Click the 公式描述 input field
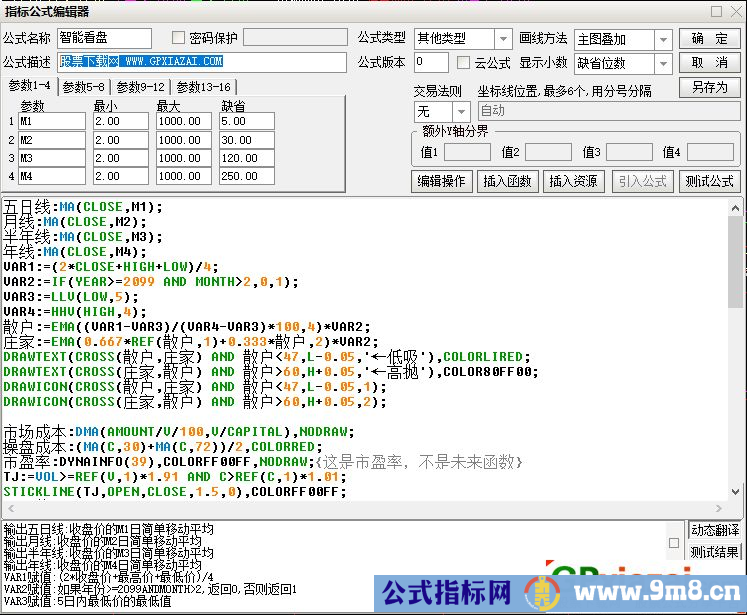 pos(202,62)
